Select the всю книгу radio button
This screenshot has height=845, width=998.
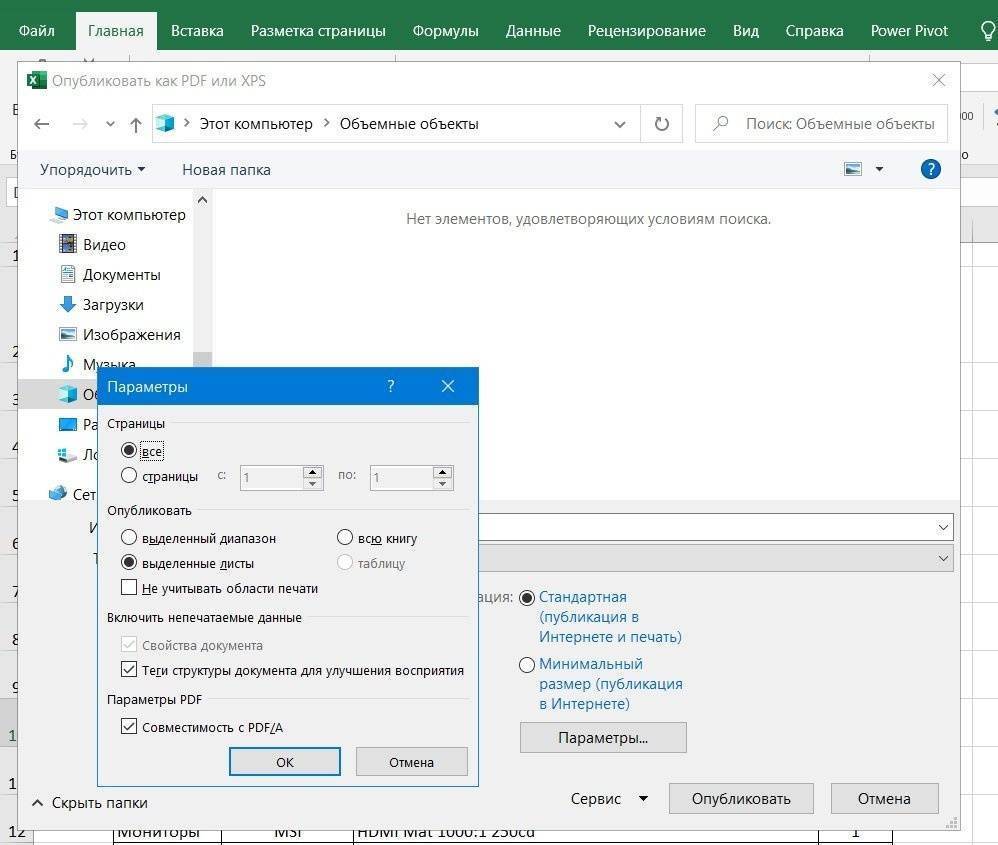tap(344, 538)
